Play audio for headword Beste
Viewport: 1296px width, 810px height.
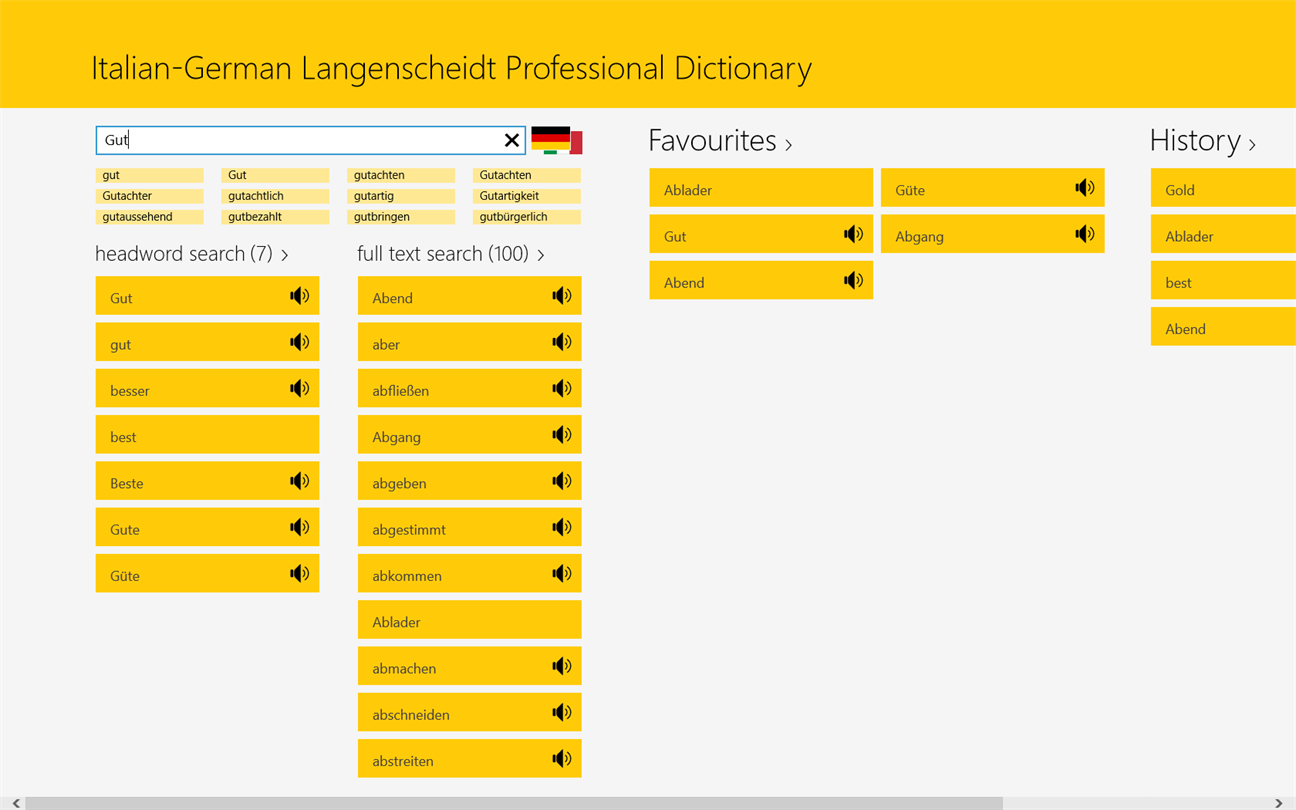coord(299,481)
